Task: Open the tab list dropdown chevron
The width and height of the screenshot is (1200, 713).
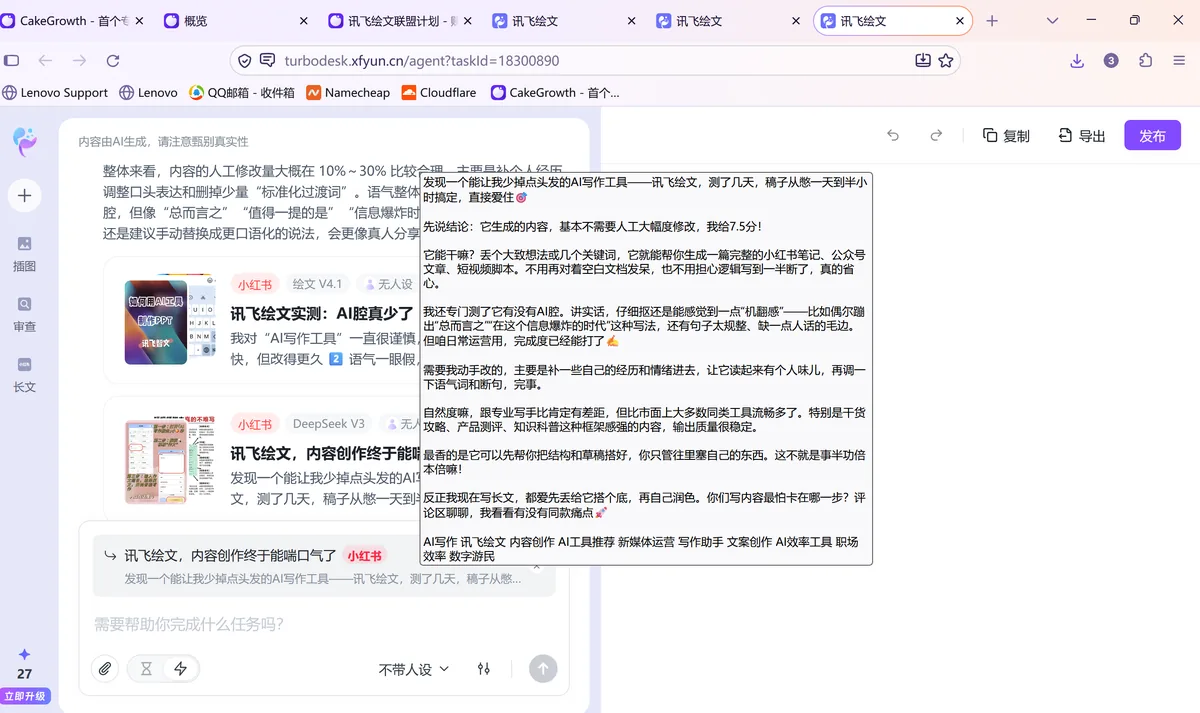Action: [x=1052, y=20]
